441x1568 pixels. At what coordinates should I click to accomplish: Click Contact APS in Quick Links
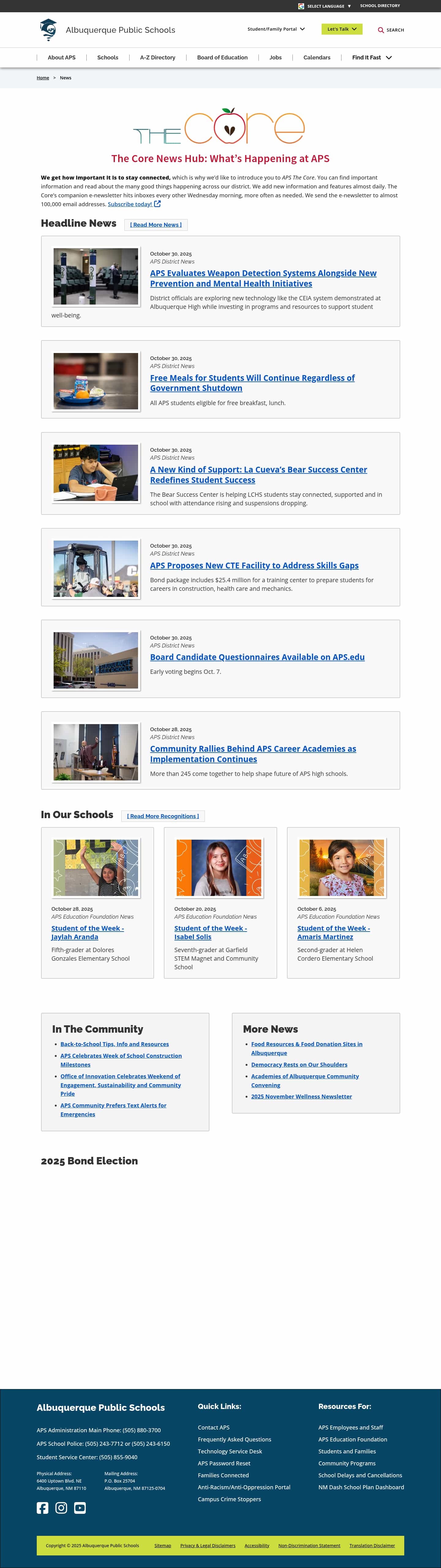(213, 1427)
